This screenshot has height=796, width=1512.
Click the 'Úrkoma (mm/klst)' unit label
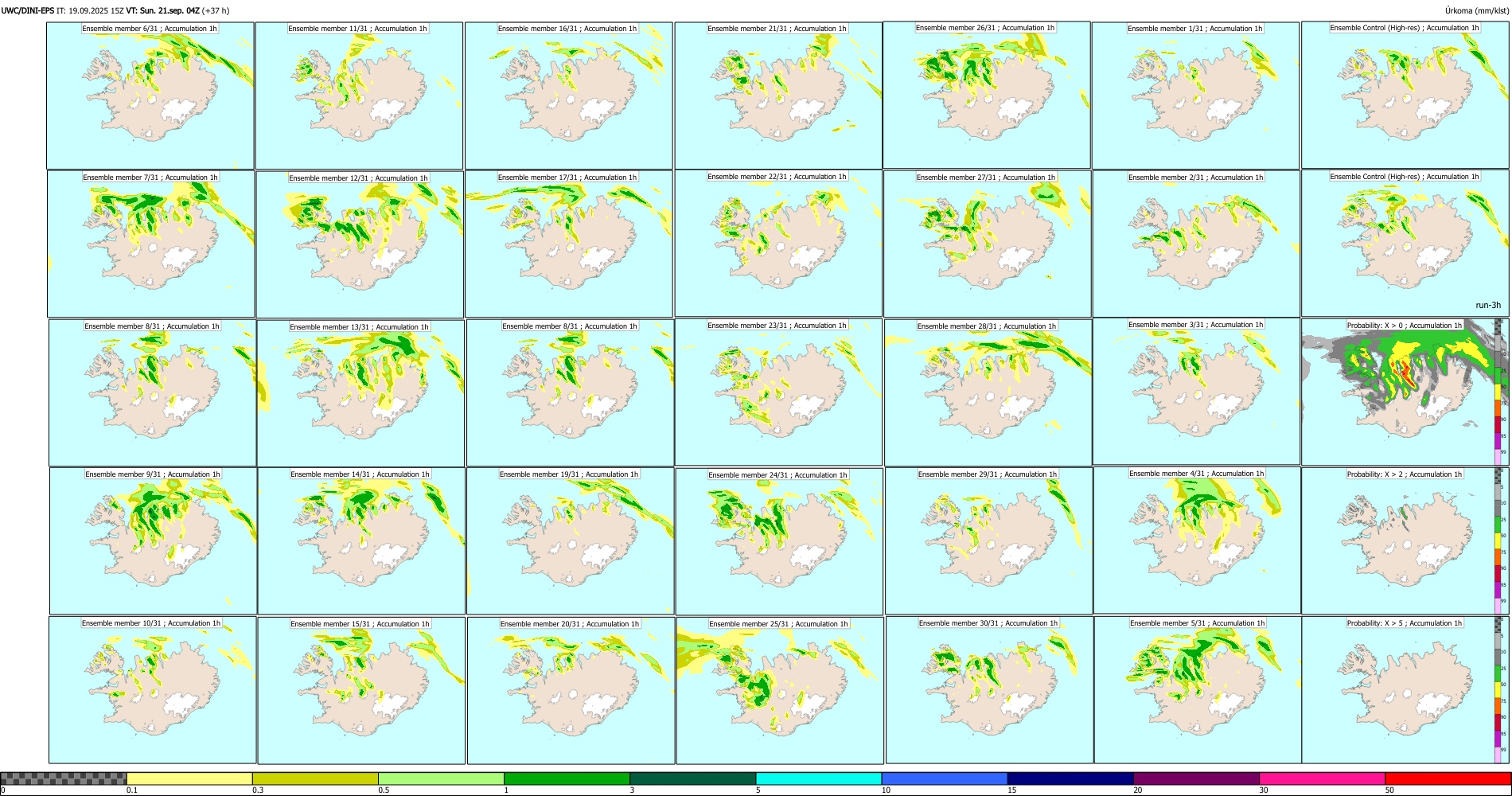1476,10
